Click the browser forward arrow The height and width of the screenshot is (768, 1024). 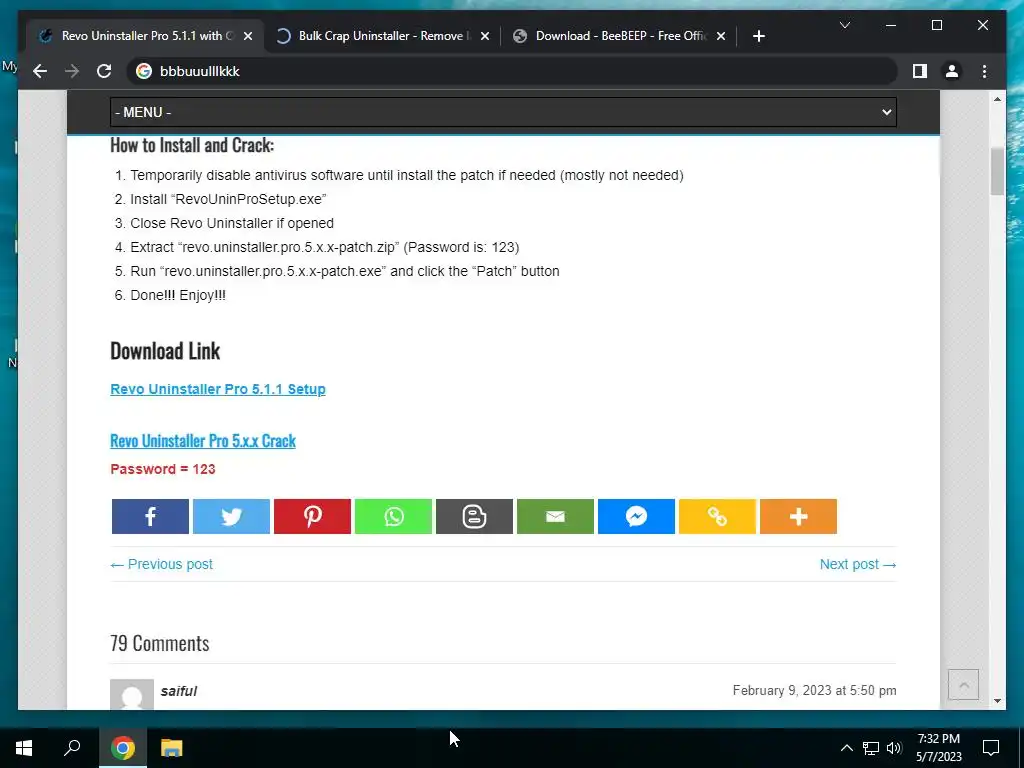[x=72, y=71]
